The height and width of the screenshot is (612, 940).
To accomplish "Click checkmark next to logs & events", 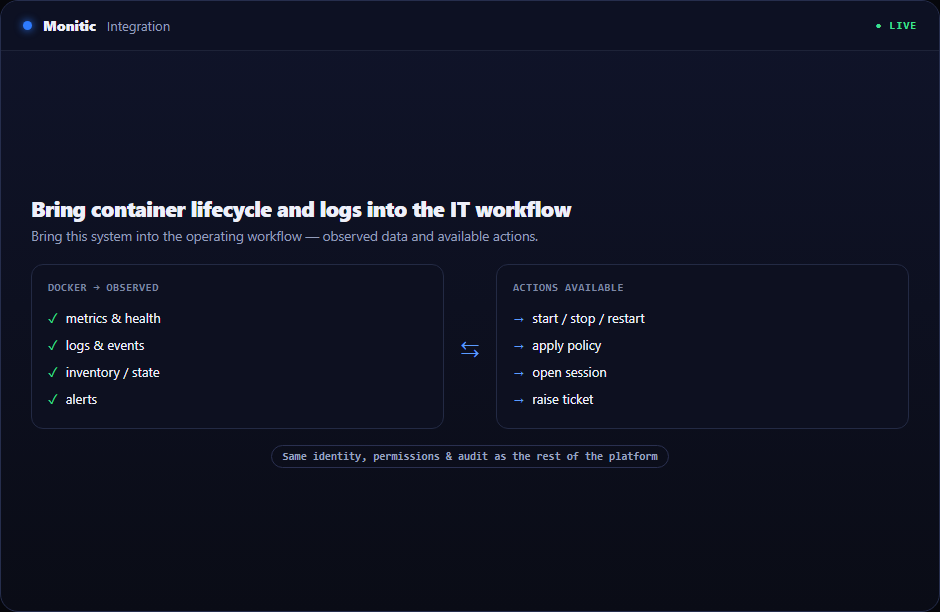I will click(x=53, y=345).
